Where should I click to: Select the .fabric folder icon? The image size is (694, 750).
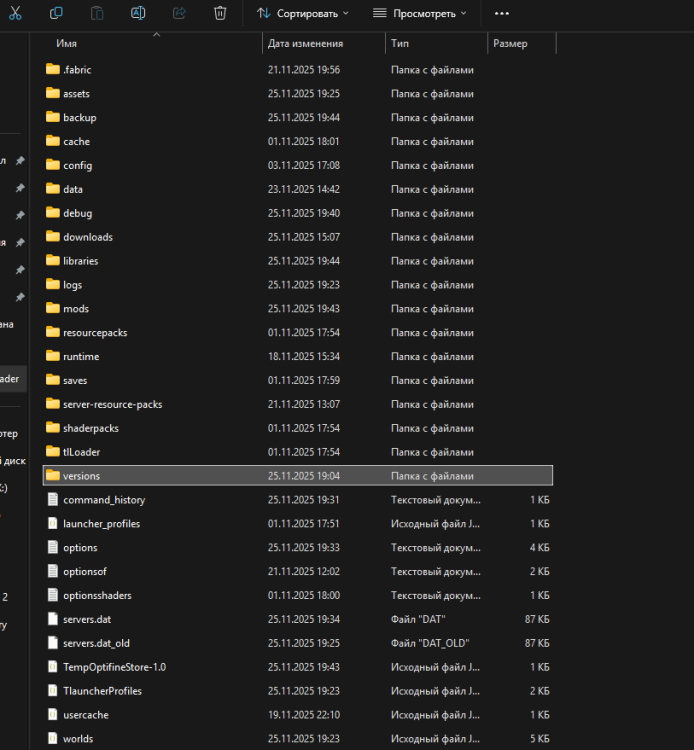pyautogui.click(x=53, y=69)
